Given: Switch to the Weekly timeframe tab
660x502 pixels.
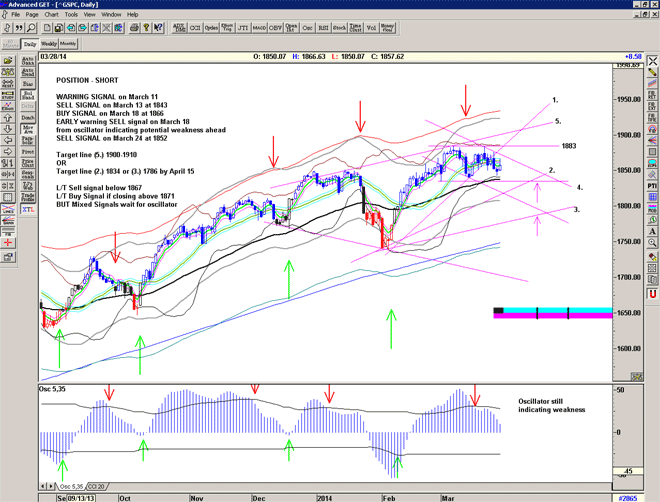Looking at the screenshot, I should point(47,45).
